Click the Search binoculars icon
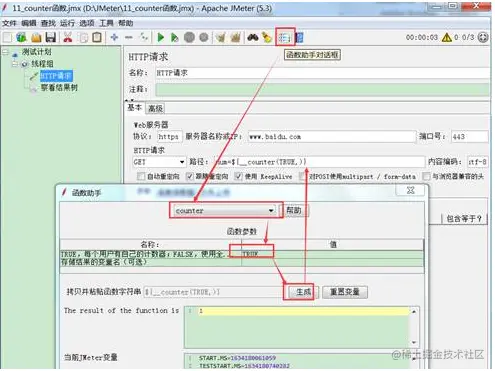 click(x=253, y=37)
